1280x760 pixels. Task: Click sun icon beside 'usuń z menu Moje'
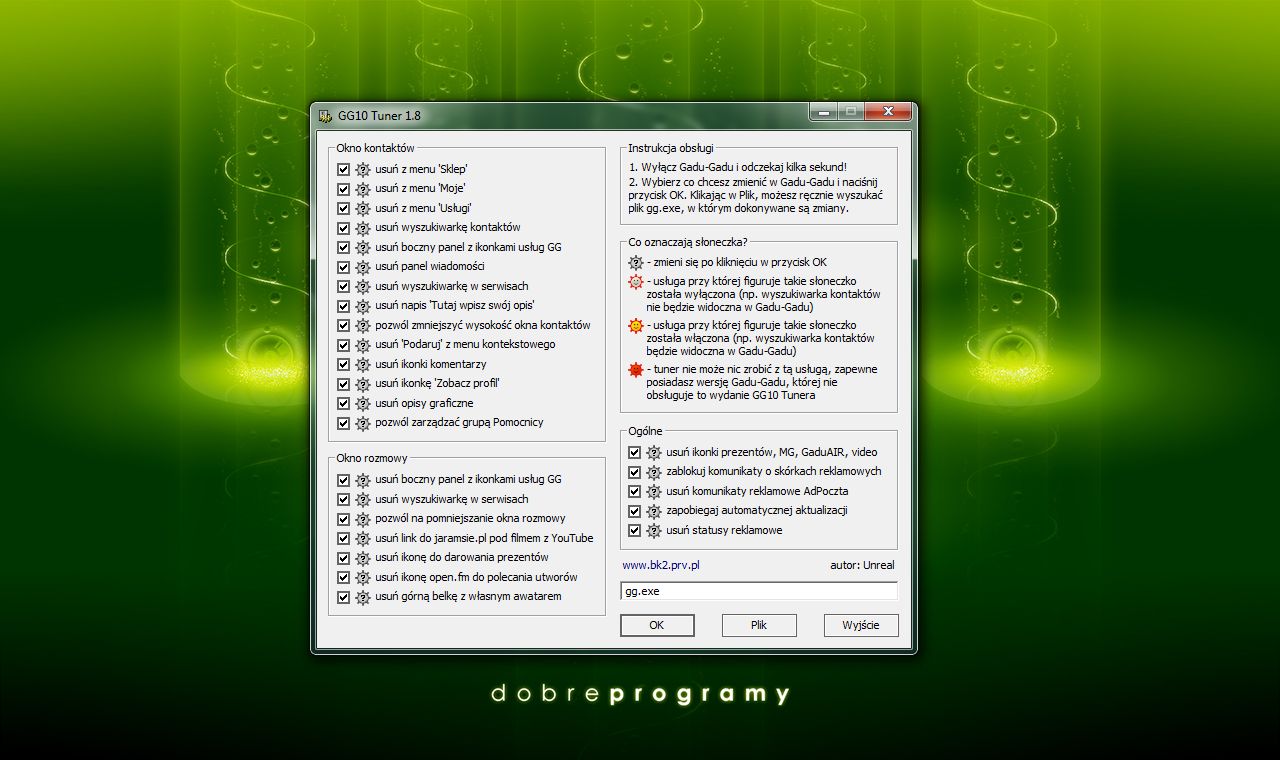[x=363, y=189]
